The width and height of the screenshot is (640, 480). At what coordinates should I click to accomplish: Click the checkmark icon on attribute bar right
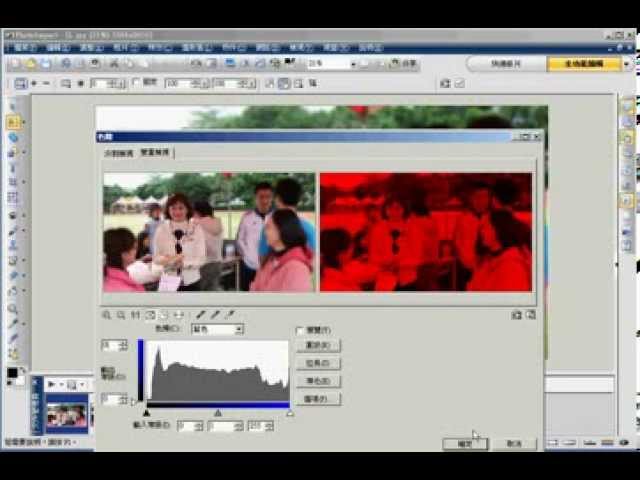coord(460,84)
